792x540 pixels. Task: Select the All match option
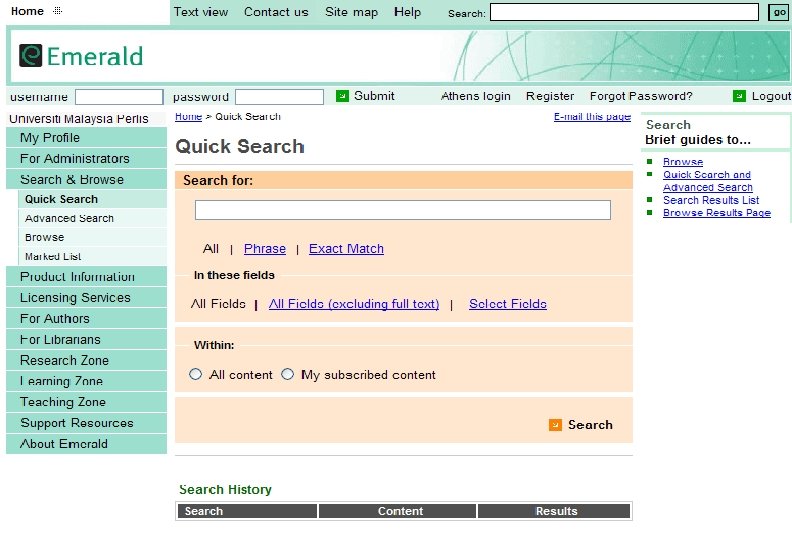pyautogui.click(x=211, y=249)
